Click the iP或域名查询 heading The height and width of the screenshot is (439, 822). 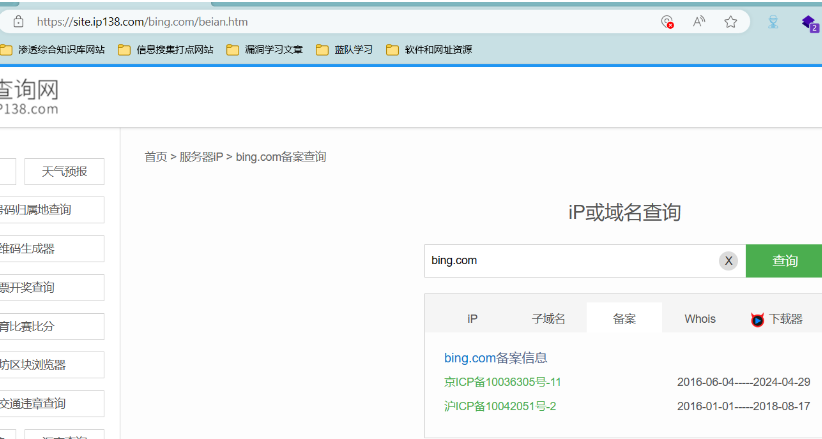[x=624, y=212]
